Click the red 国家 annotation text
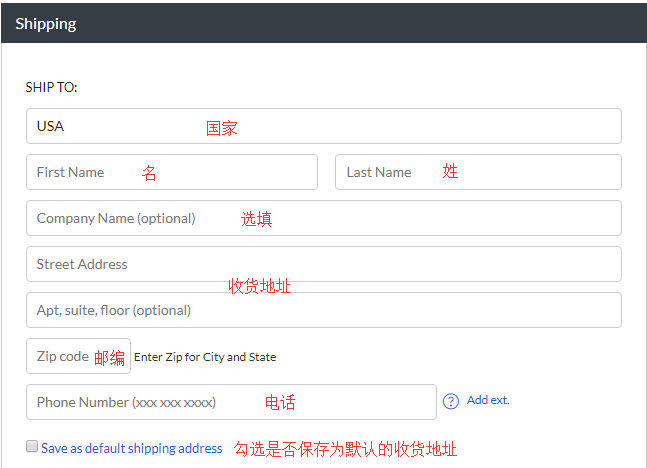Image resolution: width=647 pixels, height=468 pixels. click(x=222, y=128)
